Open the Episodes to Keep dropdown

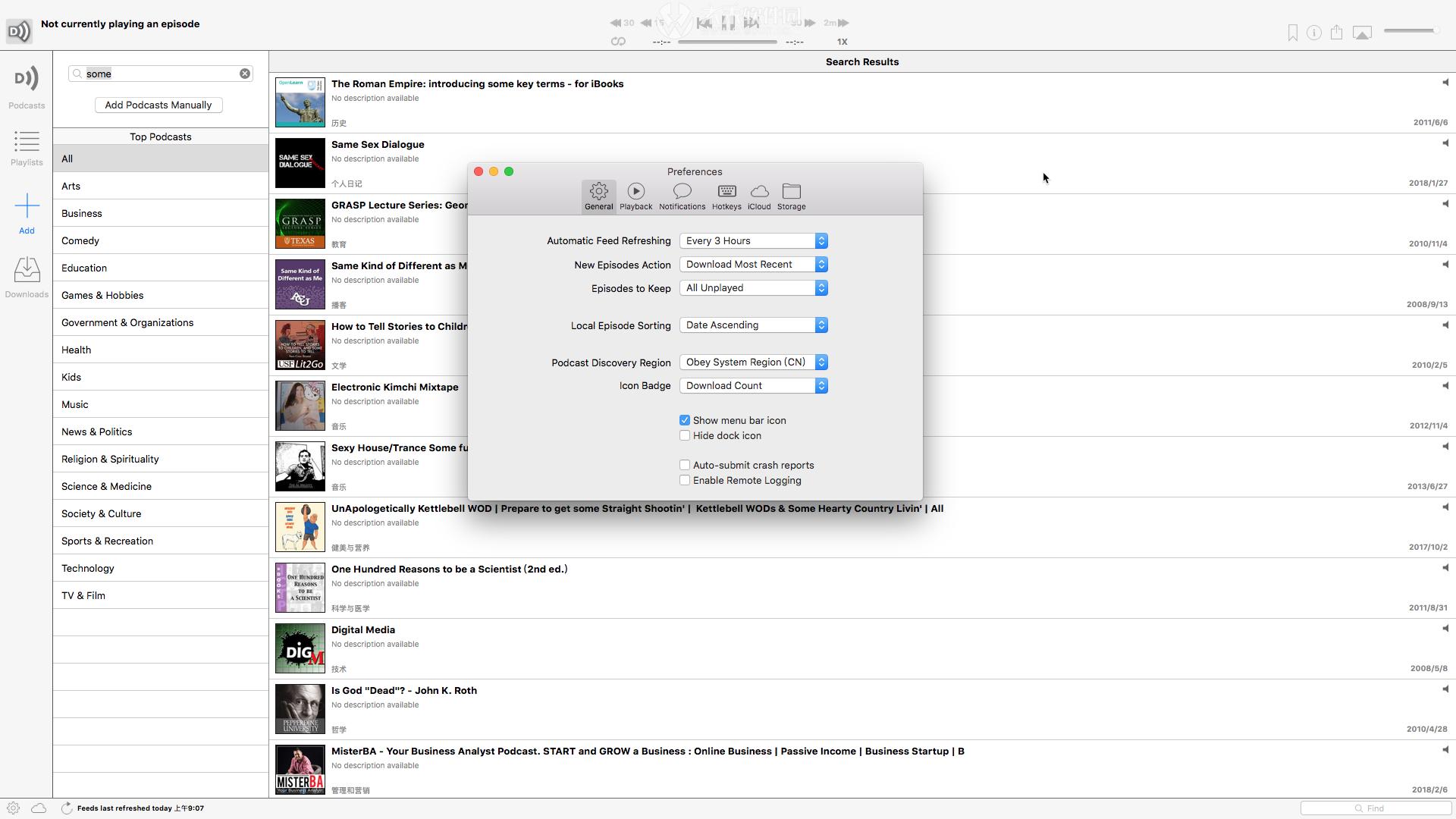pyautogui.click(x=821, y=287)
